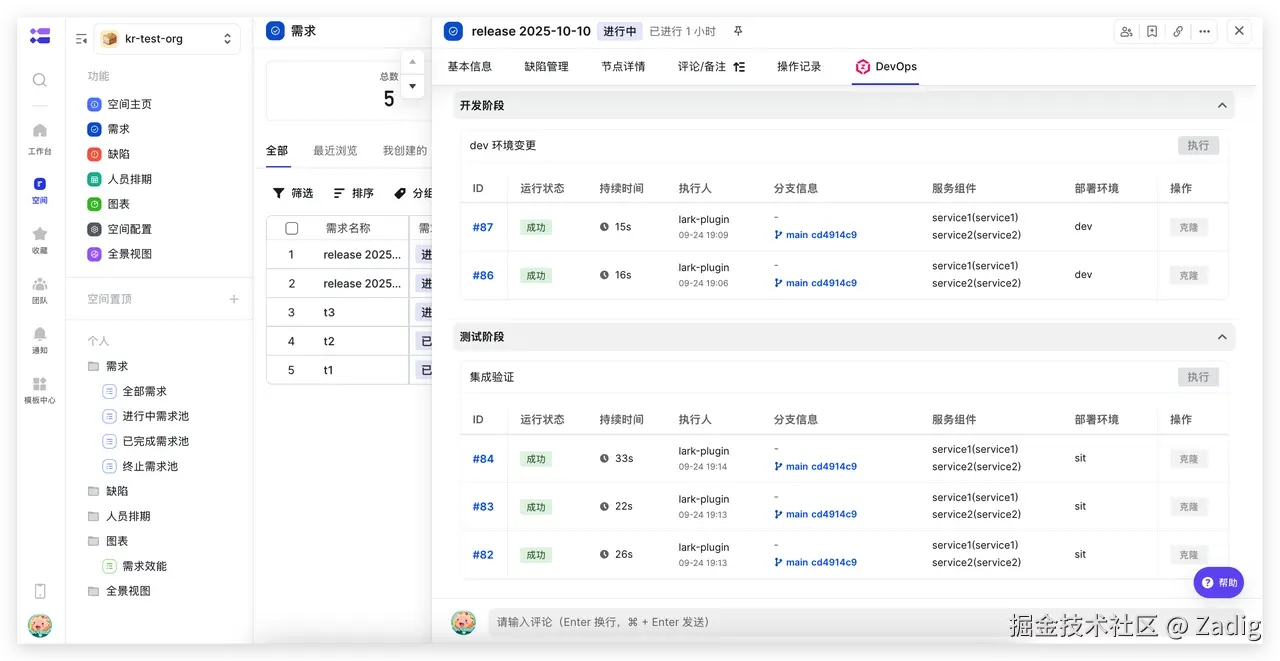Viewport: 1280px width, 661px height.
Task: Go to 工作台 home icon
Action: tap(39, 138)
